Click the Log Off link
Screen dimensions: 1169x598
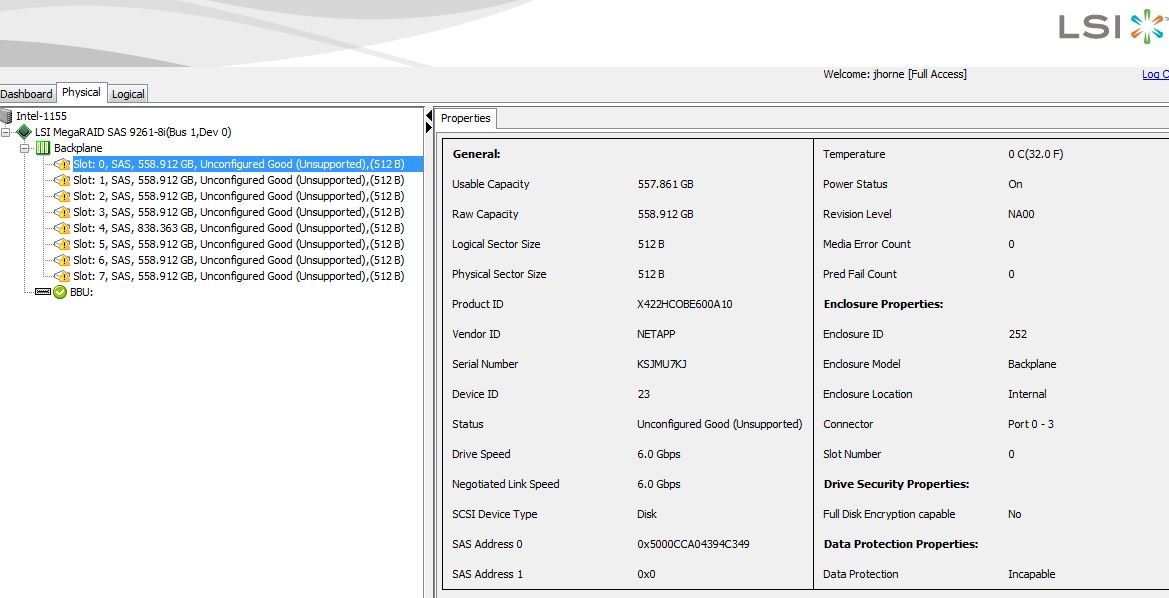[x=1156, y=74]
